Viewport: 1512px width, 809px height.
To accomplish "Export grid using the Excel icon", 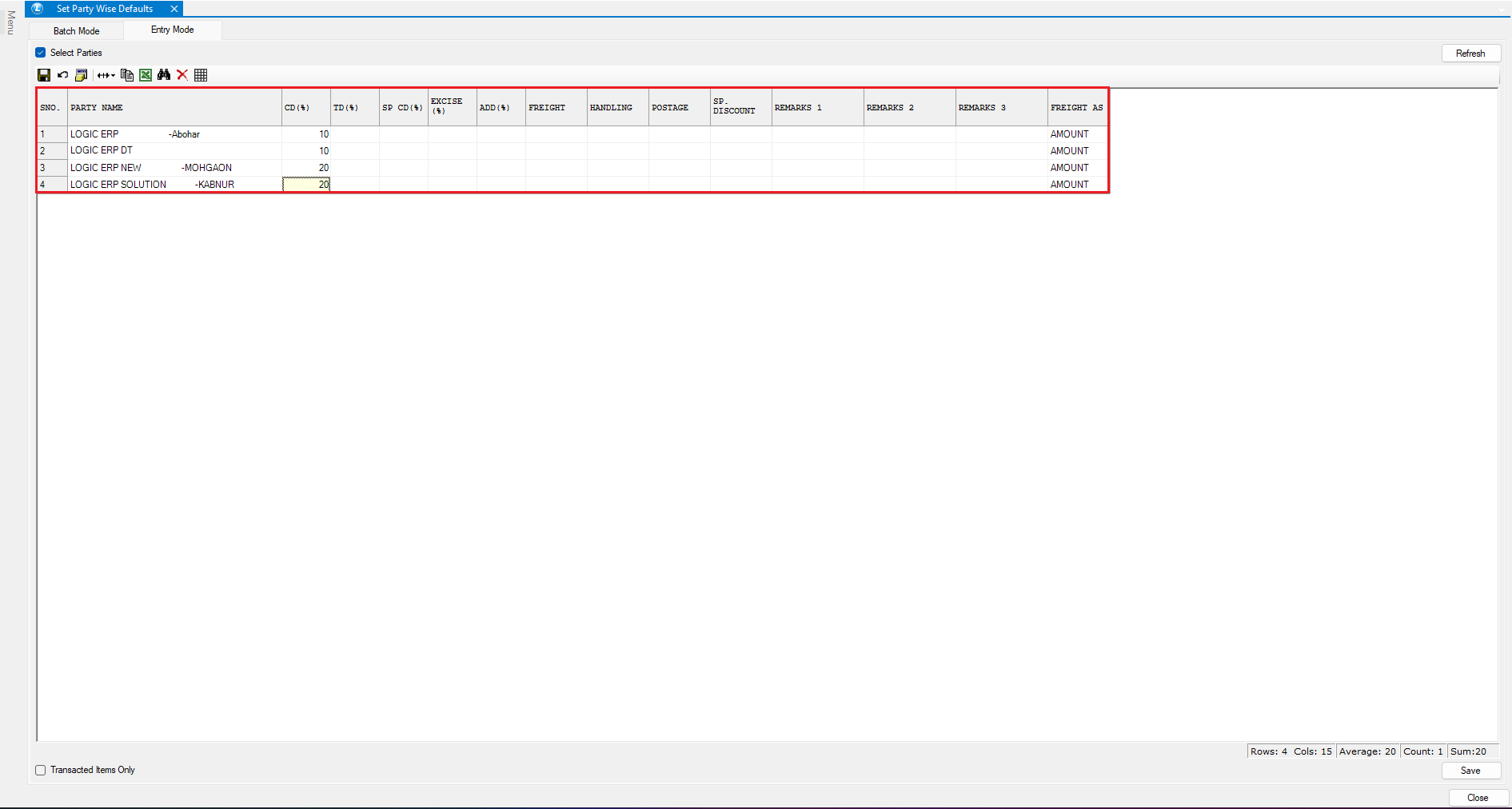I will coord(146,75).
